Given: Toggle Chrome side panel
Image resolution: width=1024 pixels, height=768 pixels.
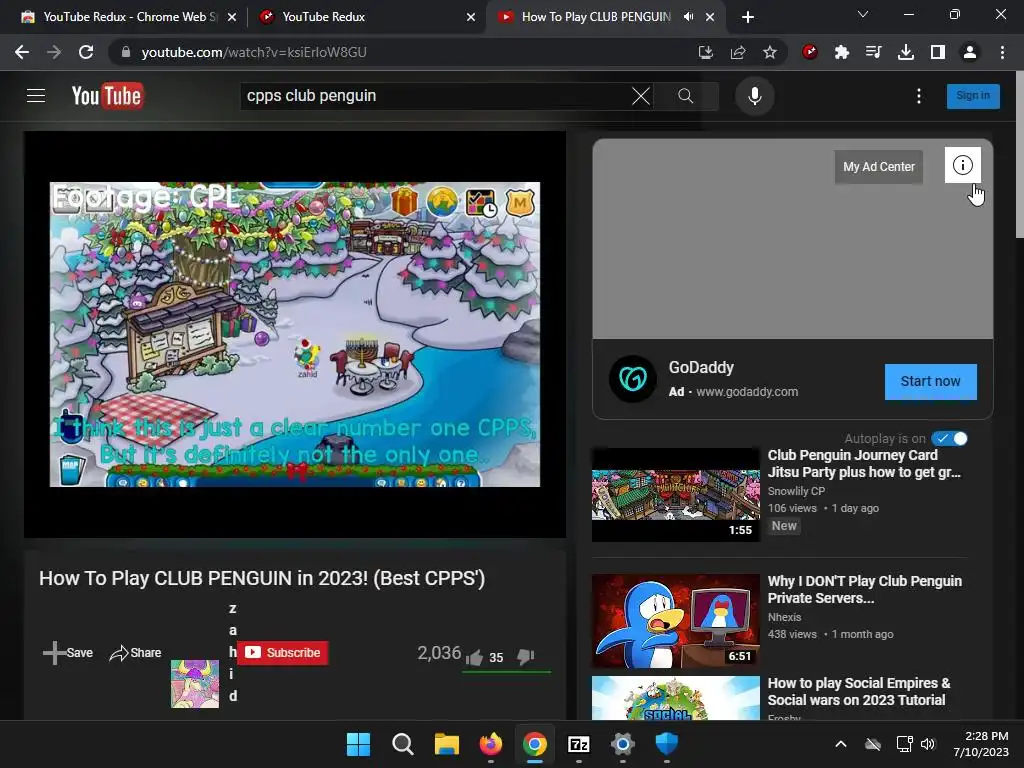Looking at the screenshot, I should click(938, 52).
